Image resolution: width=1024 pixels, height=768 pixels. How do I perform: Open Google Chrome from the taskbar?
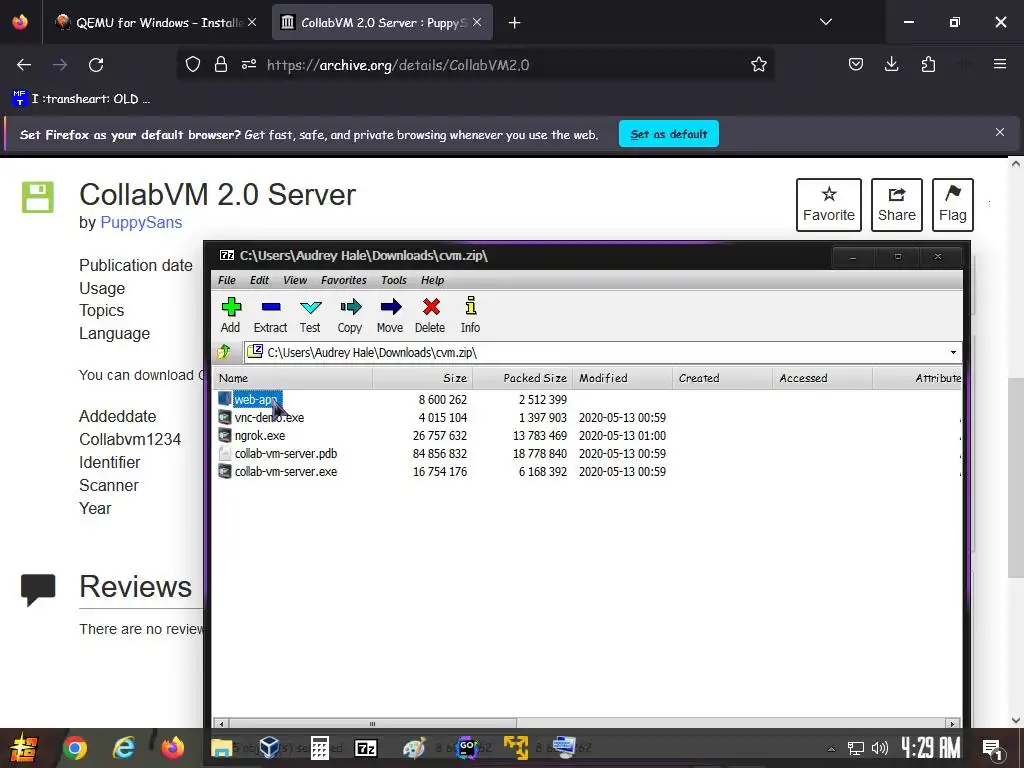pyautogui.click(x=75, y=748)
